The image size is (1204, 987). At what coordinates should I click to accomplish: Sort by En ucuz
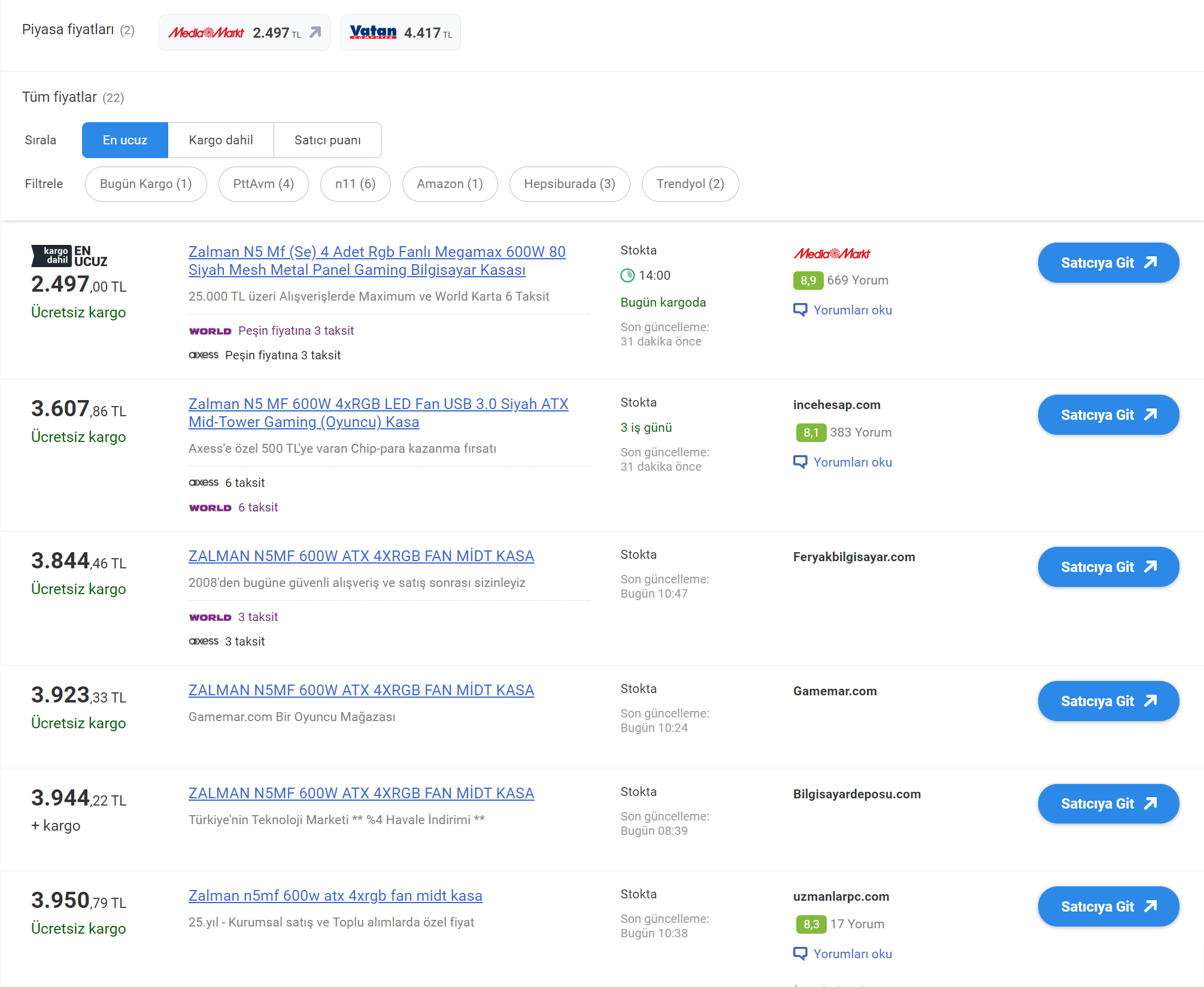125,140
